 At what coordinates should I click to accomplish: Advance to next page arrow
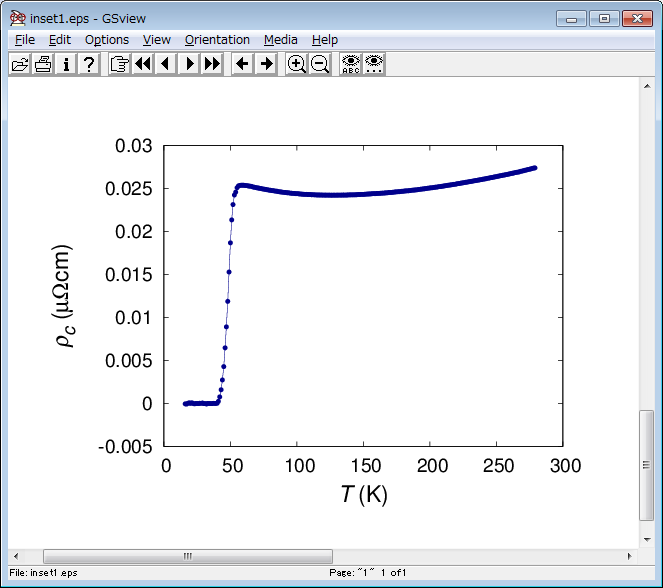[189, 64]
